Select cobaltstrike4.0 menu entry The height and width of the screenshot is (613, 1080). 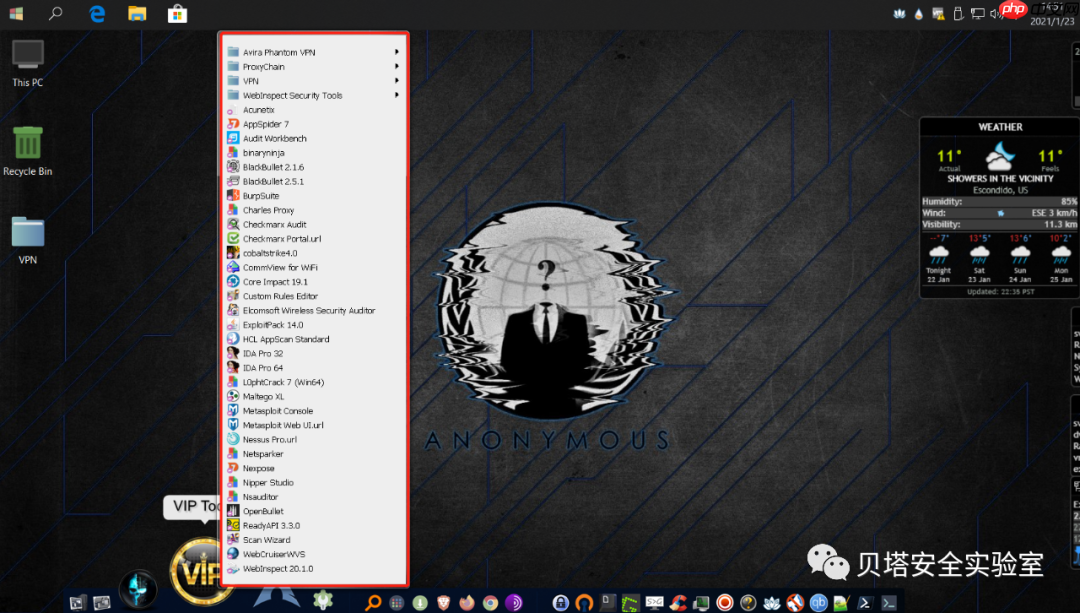click(x=269, y=253)
